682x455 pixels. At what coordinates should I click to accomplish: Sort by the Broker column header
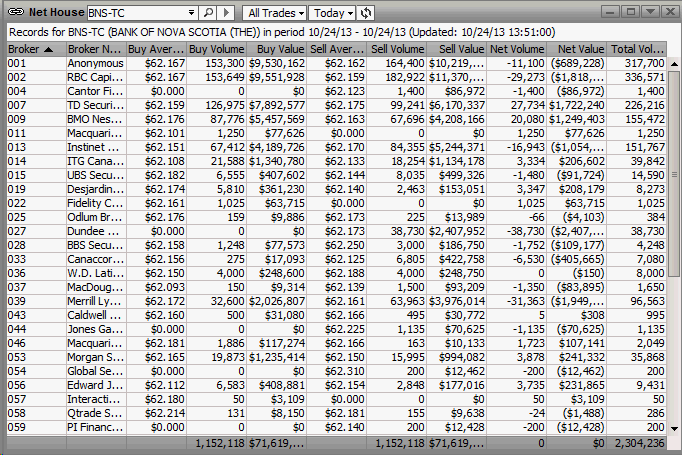tap(37, 49)
